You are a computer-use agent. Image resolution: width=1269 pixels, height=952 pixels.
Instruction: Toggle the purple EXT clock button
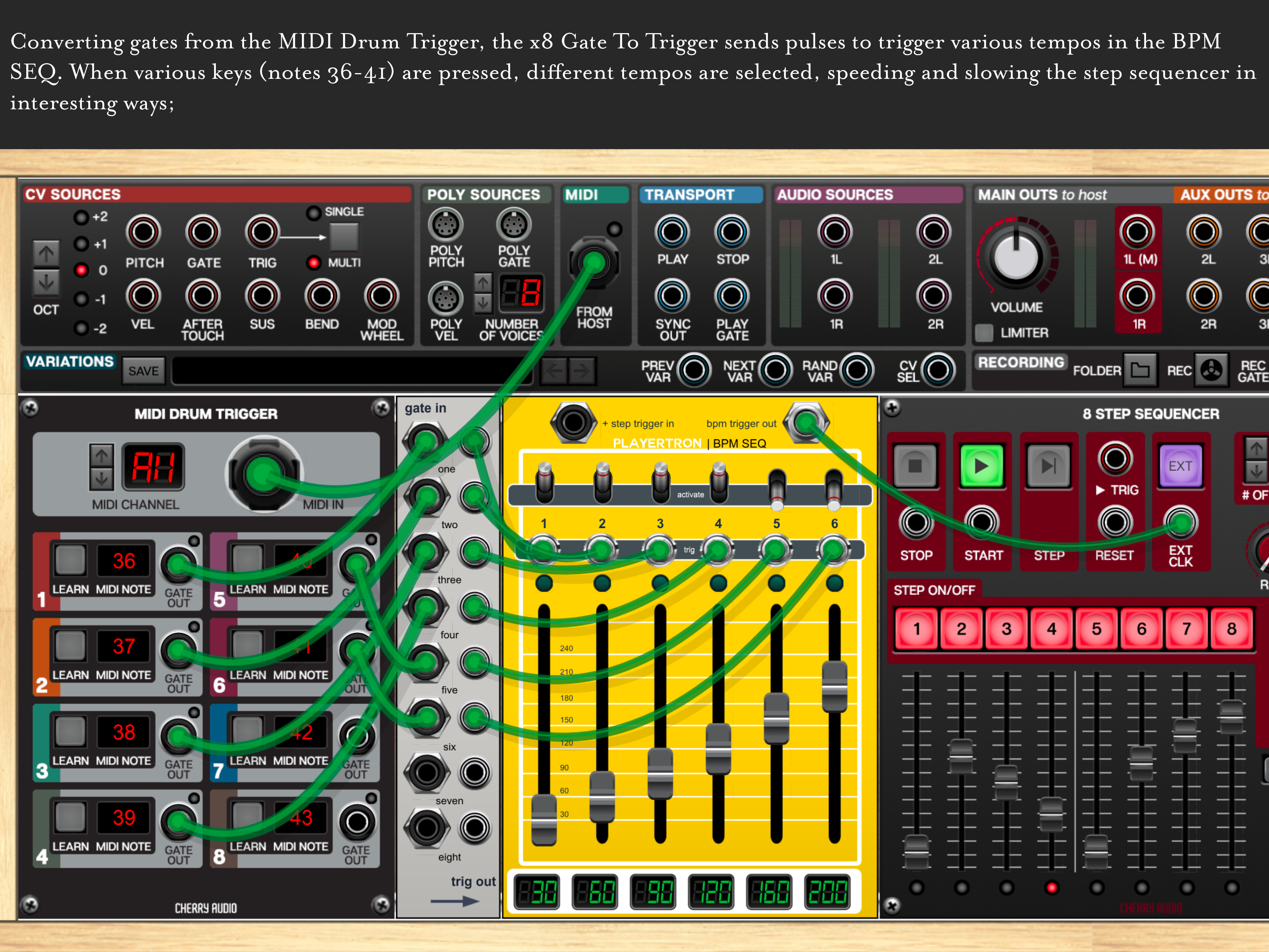point(1180,465)
